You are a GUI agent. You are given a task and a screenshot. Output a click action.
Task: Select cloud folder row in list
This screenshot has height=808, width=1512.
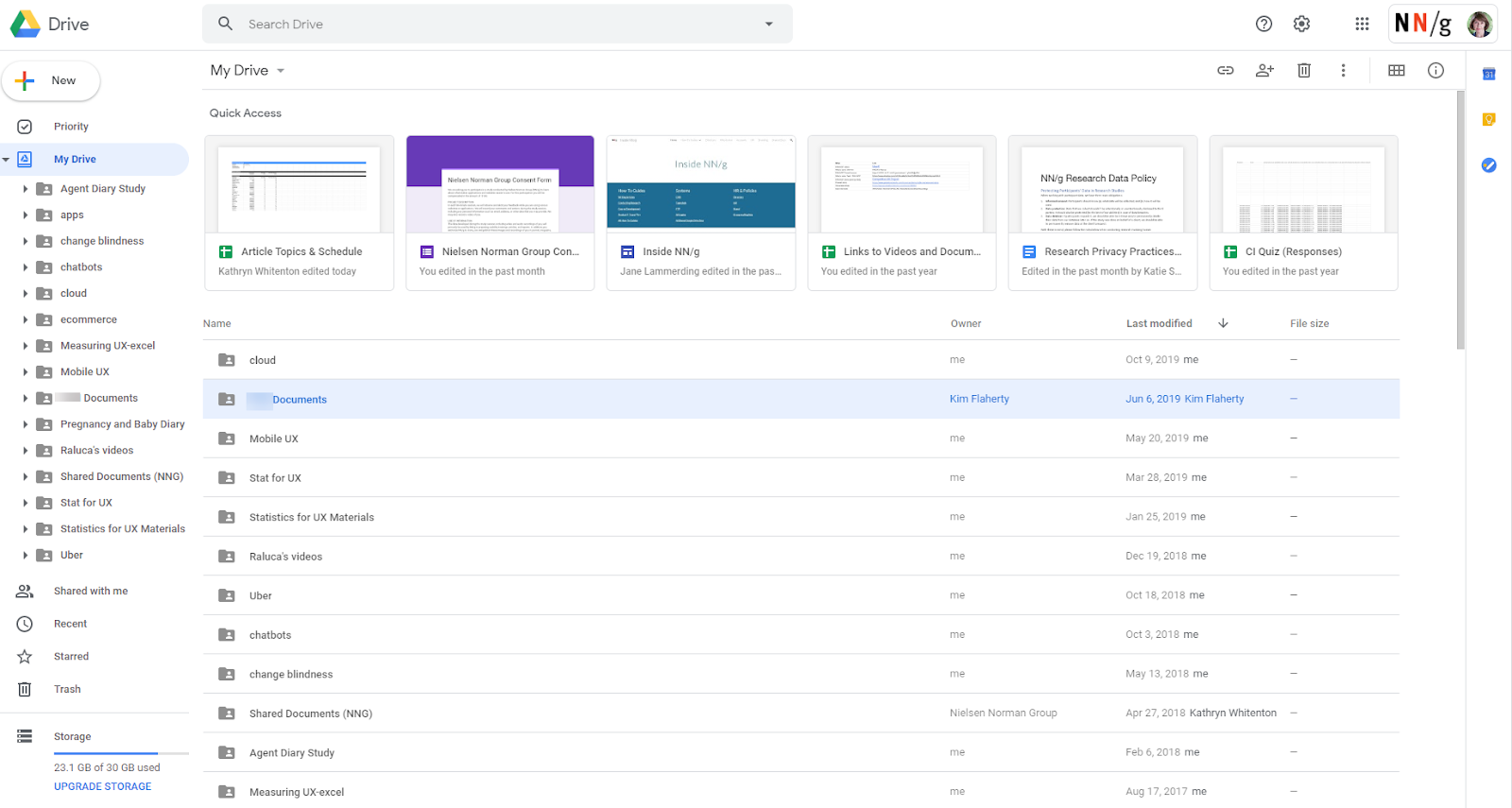[800, 360]
